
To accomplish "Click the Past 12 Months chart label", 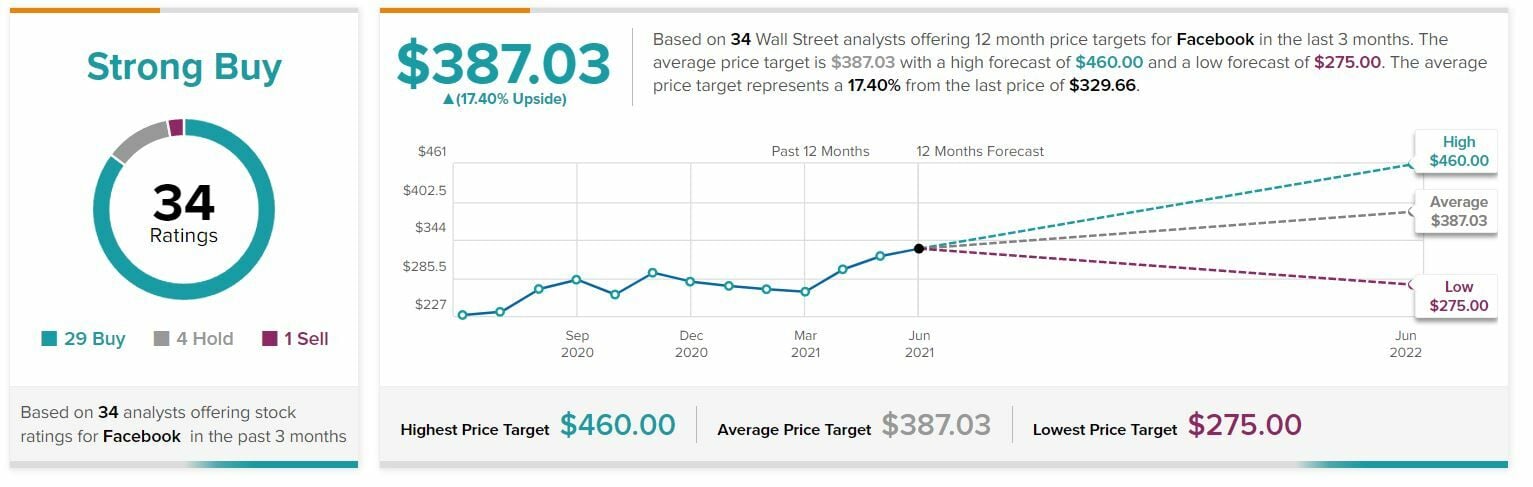I will [x=820, y=152].
